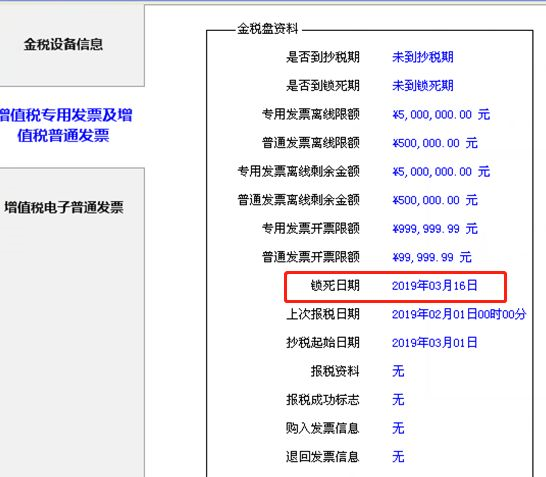Open the 金税设备信息 tab

[x=63, y=44]
